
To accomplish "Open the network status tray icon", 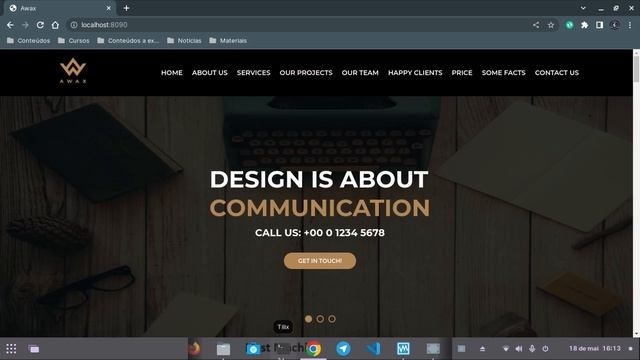I will pos(506,349).
